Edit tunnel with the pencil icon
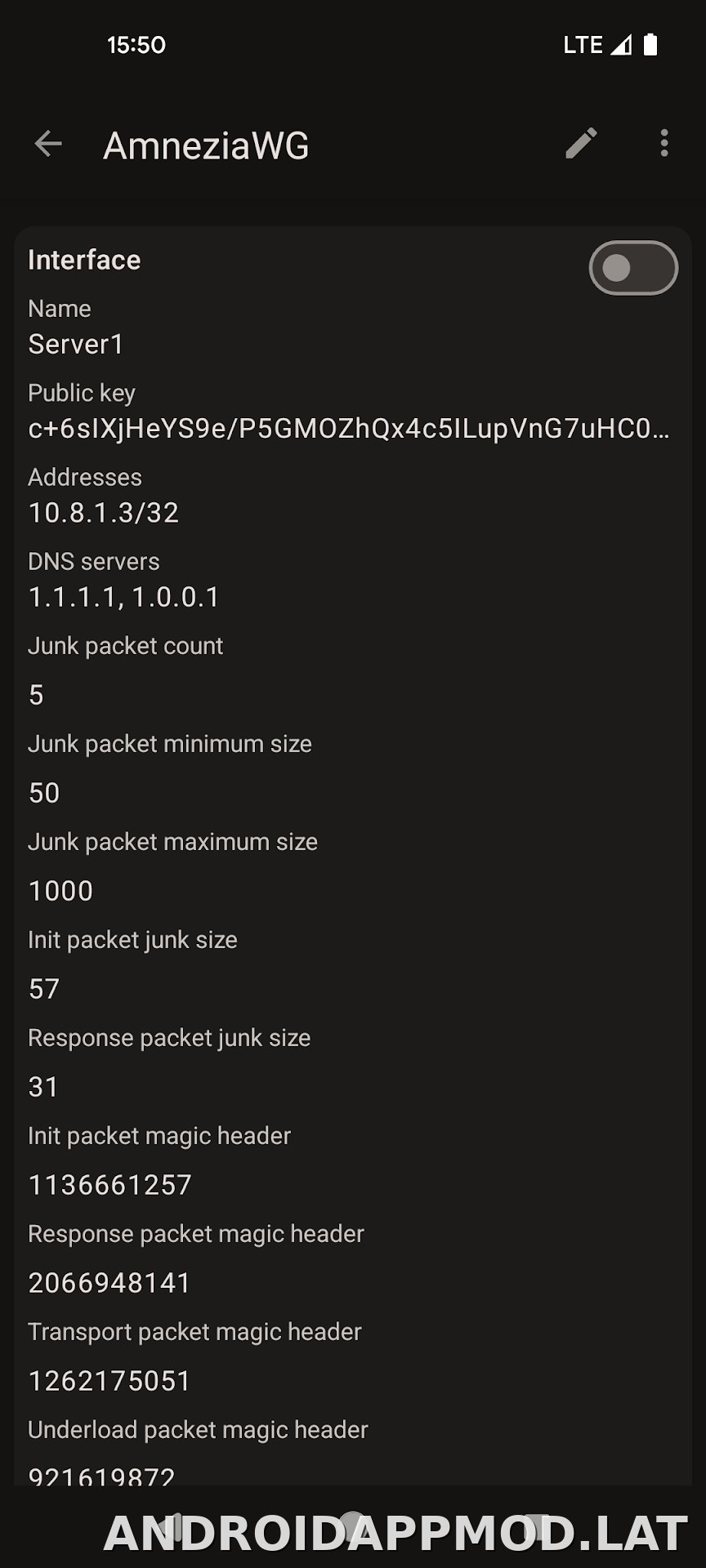This screenshot has height=1568, width=706. pos(581,144)
